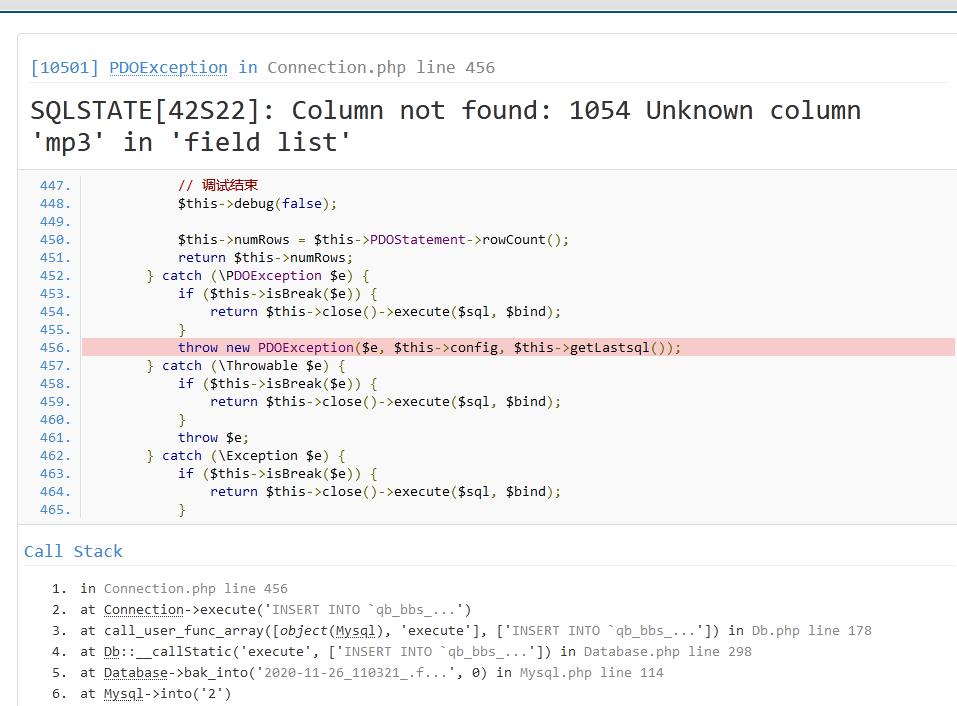Image resolution: width=957 pixels, height=706 pixels.
Task: Click the error code [10501]
Action: tap(64, 67)
